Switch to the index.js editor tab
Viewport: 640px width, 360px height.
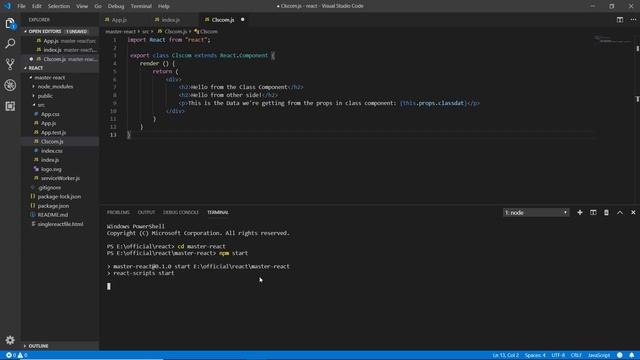pos(171,20)
